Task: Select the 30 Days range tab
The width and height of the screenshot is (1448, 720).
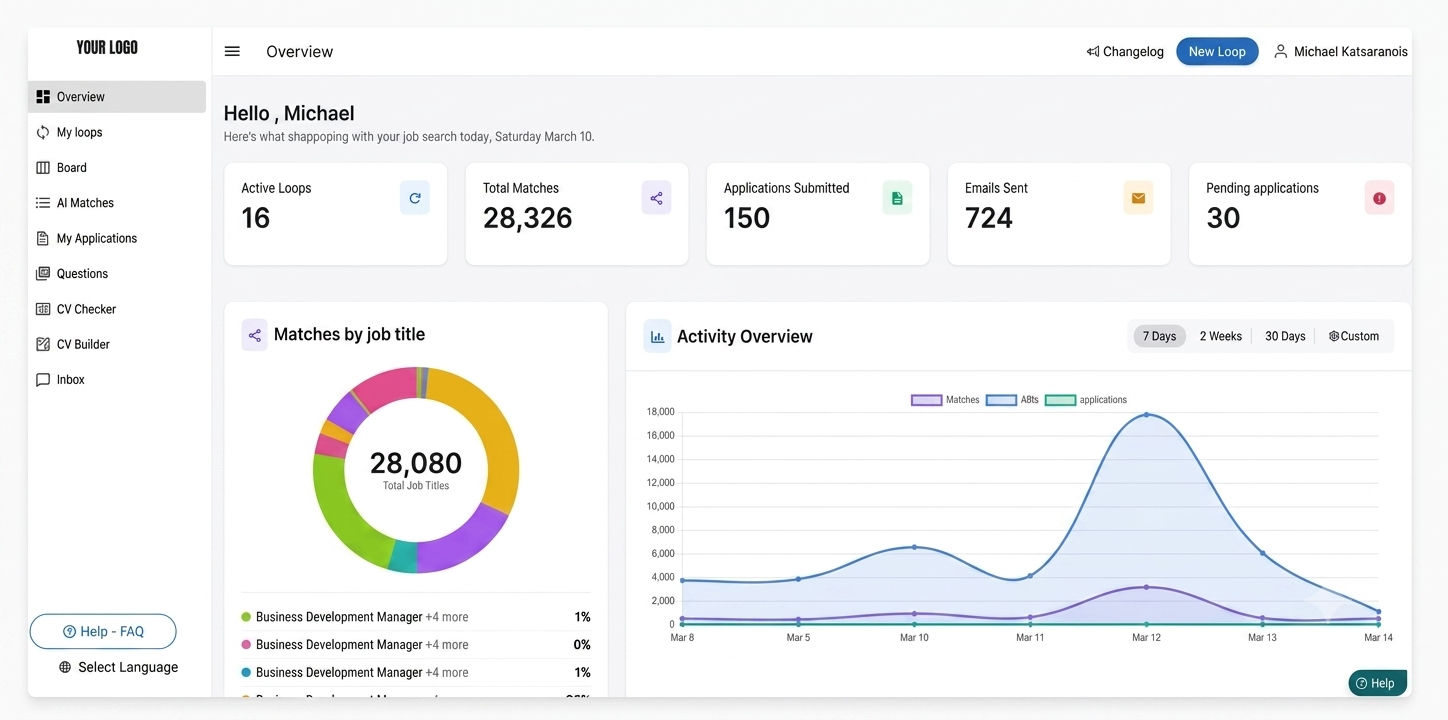Action: [x=1285, y=336]
